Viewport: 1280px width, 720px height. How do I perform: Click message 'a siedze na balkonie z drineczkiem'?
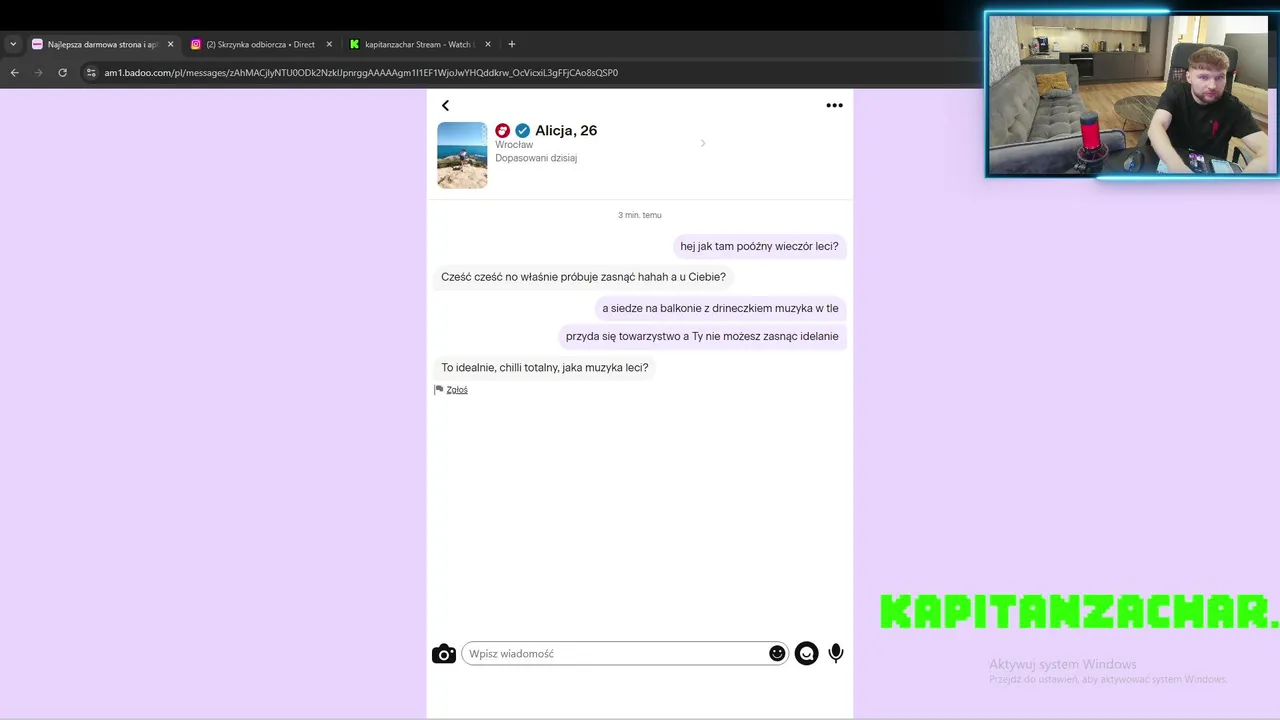click(x=720, y=308)
